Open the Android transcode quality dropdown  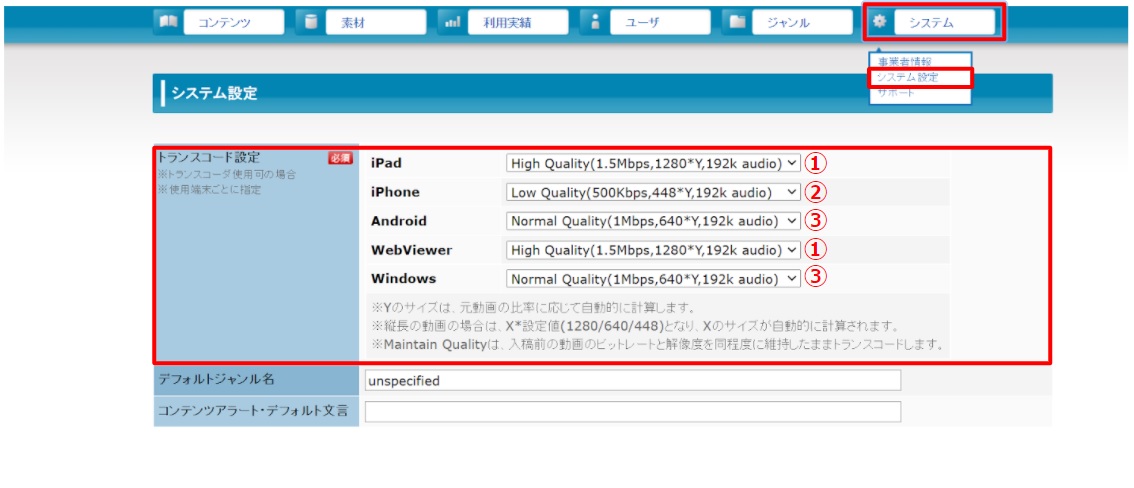tap(654, 221)
